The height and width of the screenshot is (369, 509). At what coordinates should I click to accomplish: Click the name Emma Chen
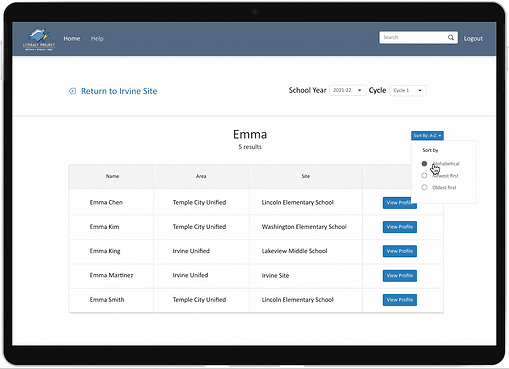pos(106,202)
